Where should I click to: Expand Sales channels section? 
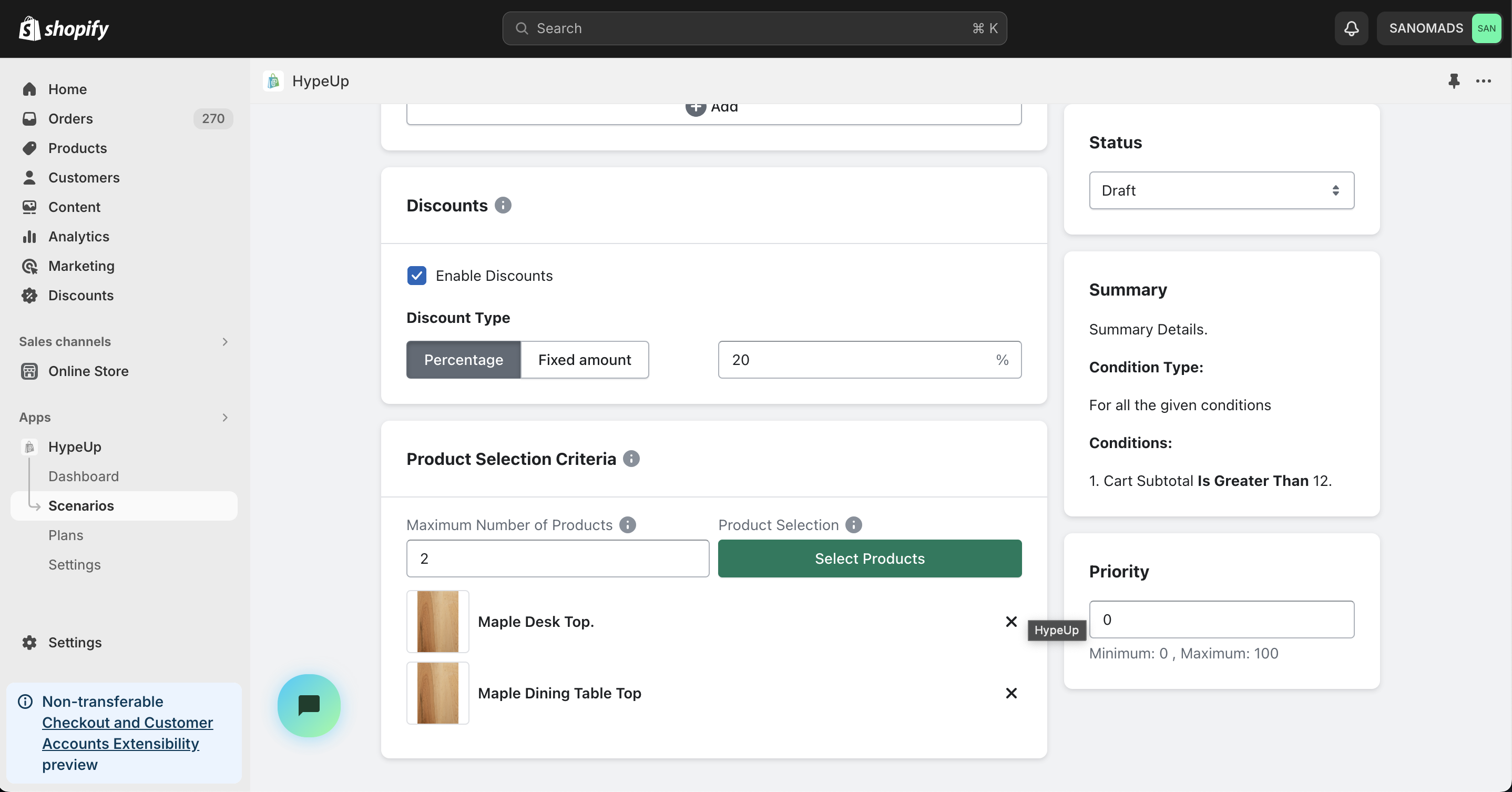(225, 342)
